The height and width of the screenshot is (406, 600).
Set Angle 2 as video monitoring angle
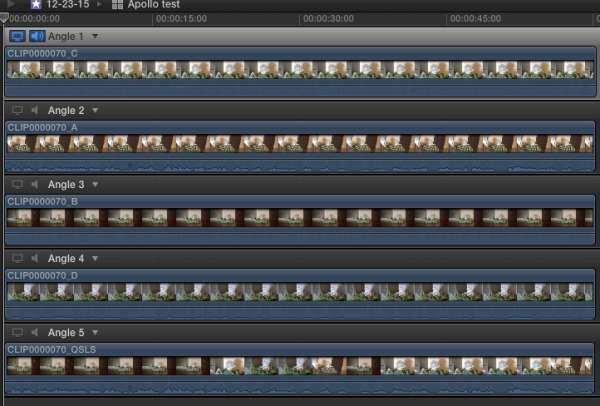coord(17,110)
